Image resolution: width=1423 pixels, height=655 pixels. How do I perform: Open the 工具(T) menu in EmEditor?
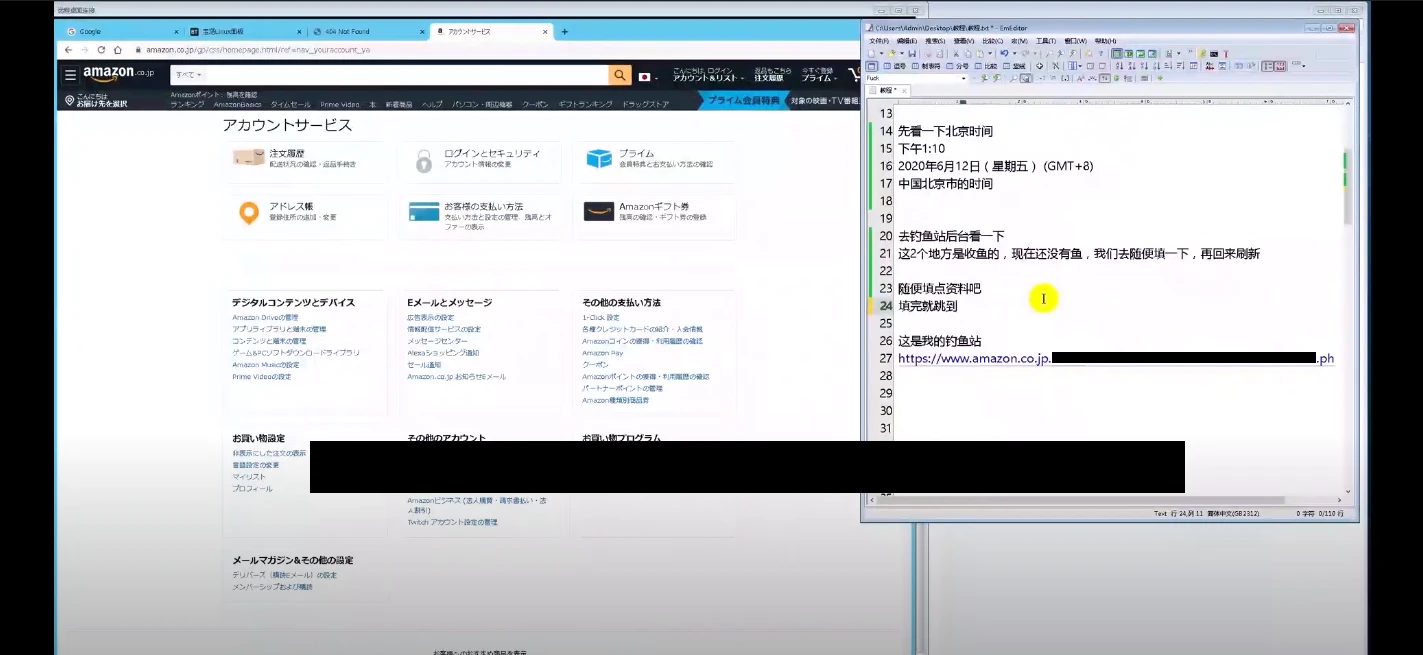pyautogui.click(x=1046, y=41)
